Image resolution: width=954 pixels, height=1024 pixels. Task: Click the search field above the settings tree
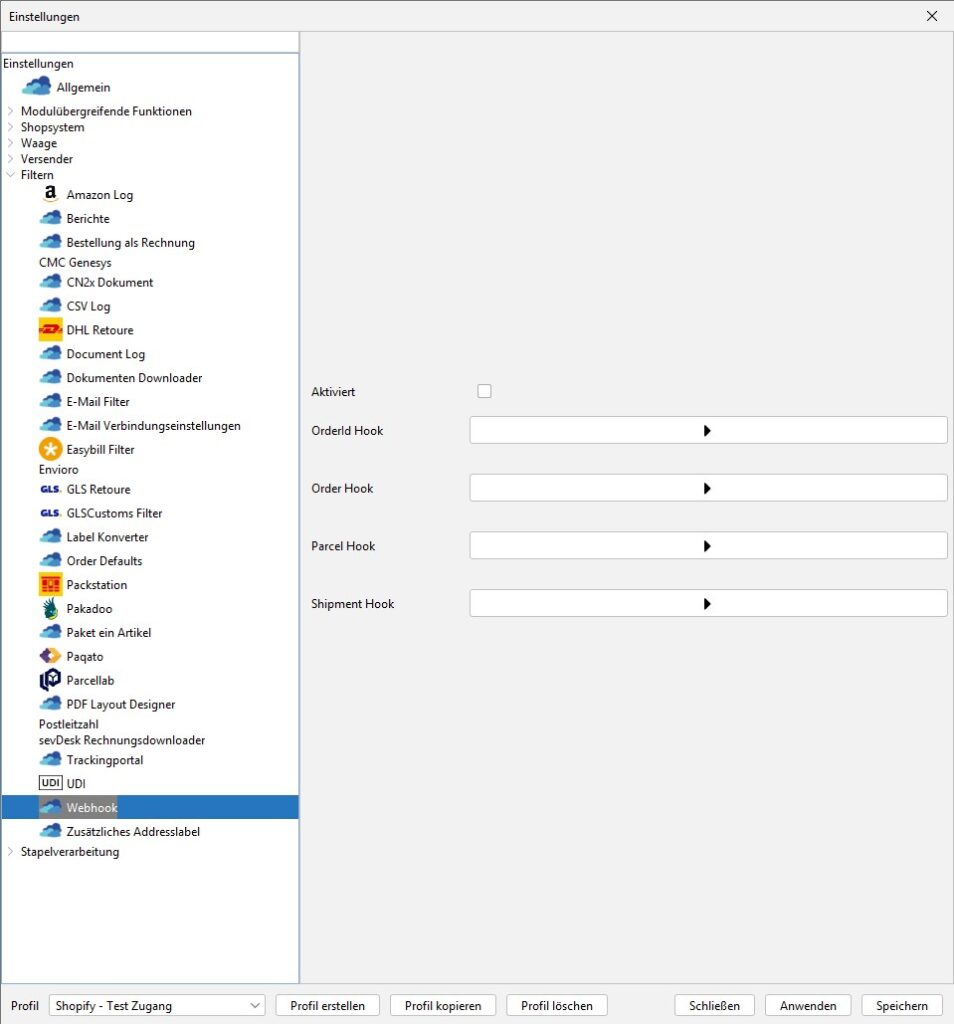click(150, 42)
